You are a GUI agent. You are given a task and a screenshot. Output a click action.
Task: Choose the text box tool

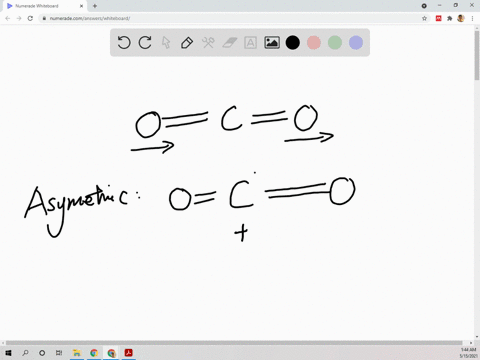[x=250, y=43]
